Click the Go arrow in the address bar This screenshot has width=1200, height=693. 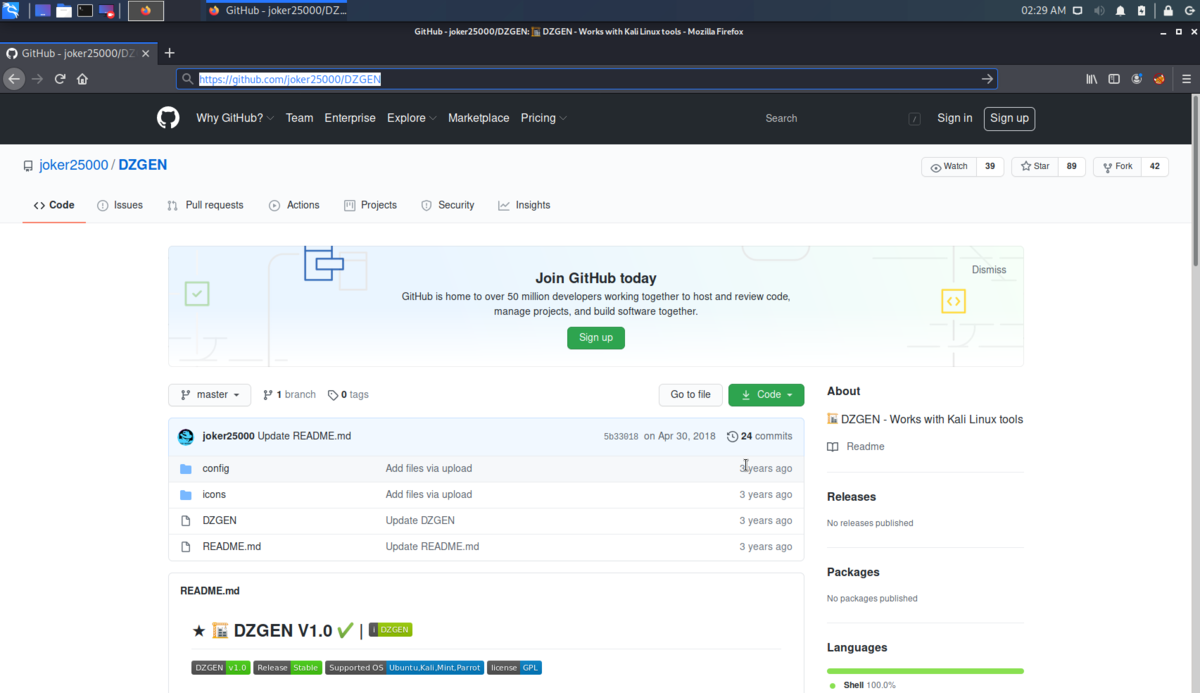[x=987, y=79]
